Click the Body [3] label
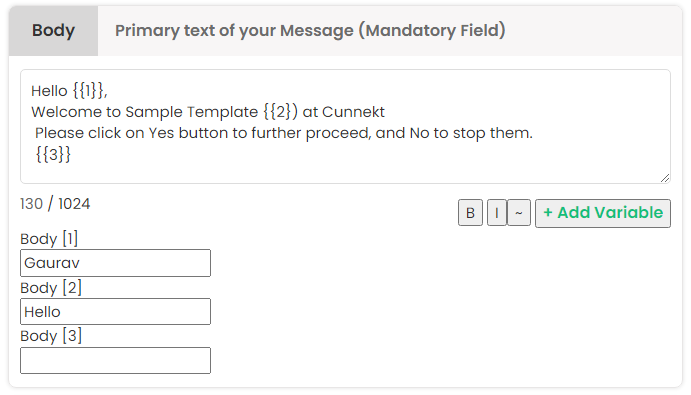Viewport: 691px width, 395px height. [51, 336]
